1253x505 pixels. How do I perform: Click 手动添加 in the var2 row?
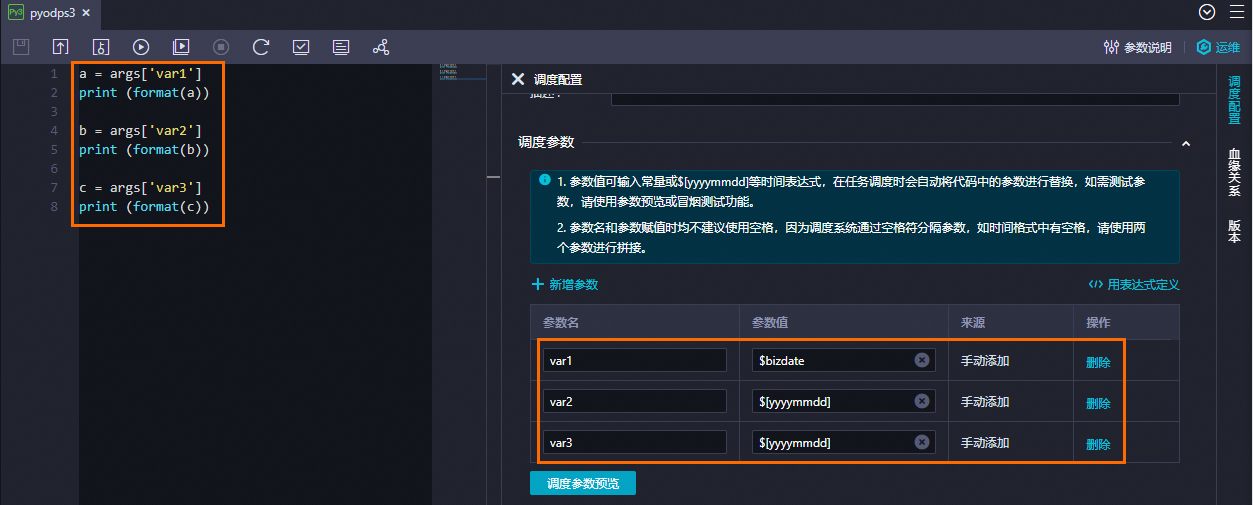(x=985, y=402)
